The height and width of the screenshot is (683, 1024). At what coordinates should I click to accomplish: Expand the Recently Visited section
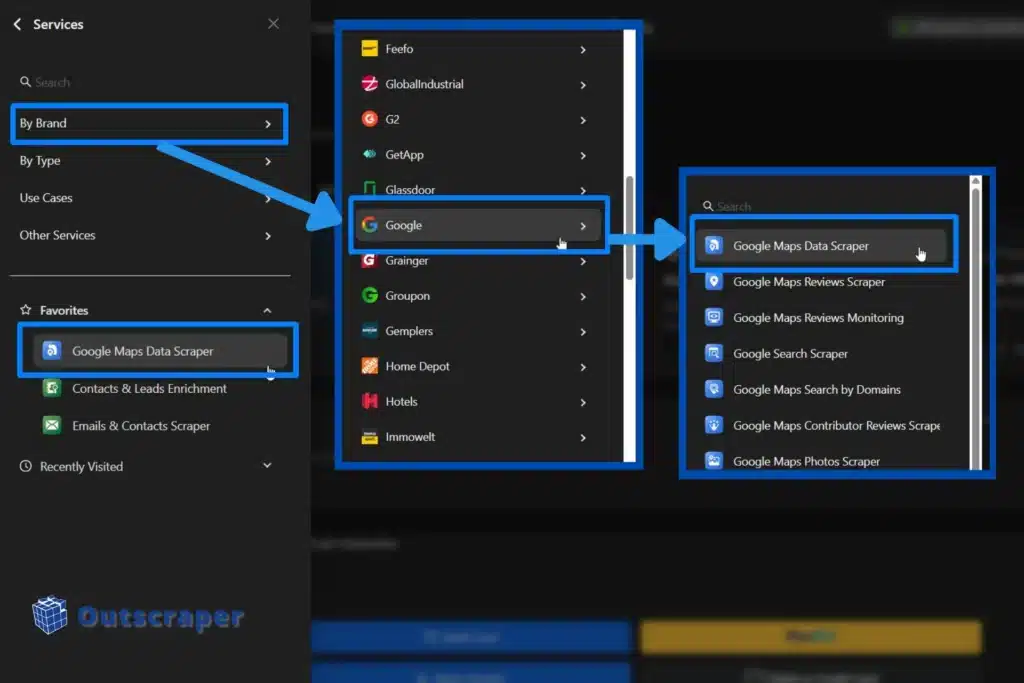(x=267, y=465)
